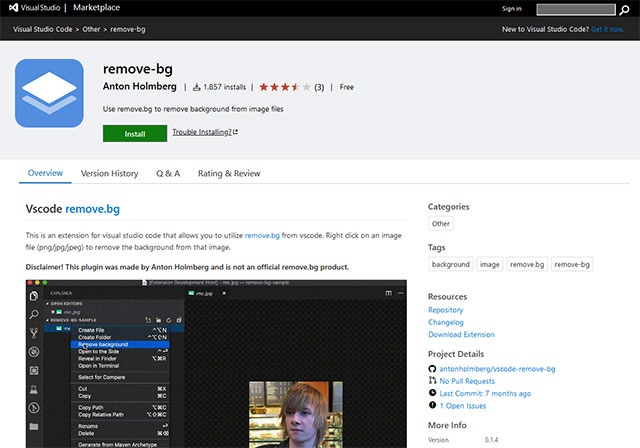Open antonholmberg/vscode-remove-bg repository link

pyautogui.click(x=497, y=369)
